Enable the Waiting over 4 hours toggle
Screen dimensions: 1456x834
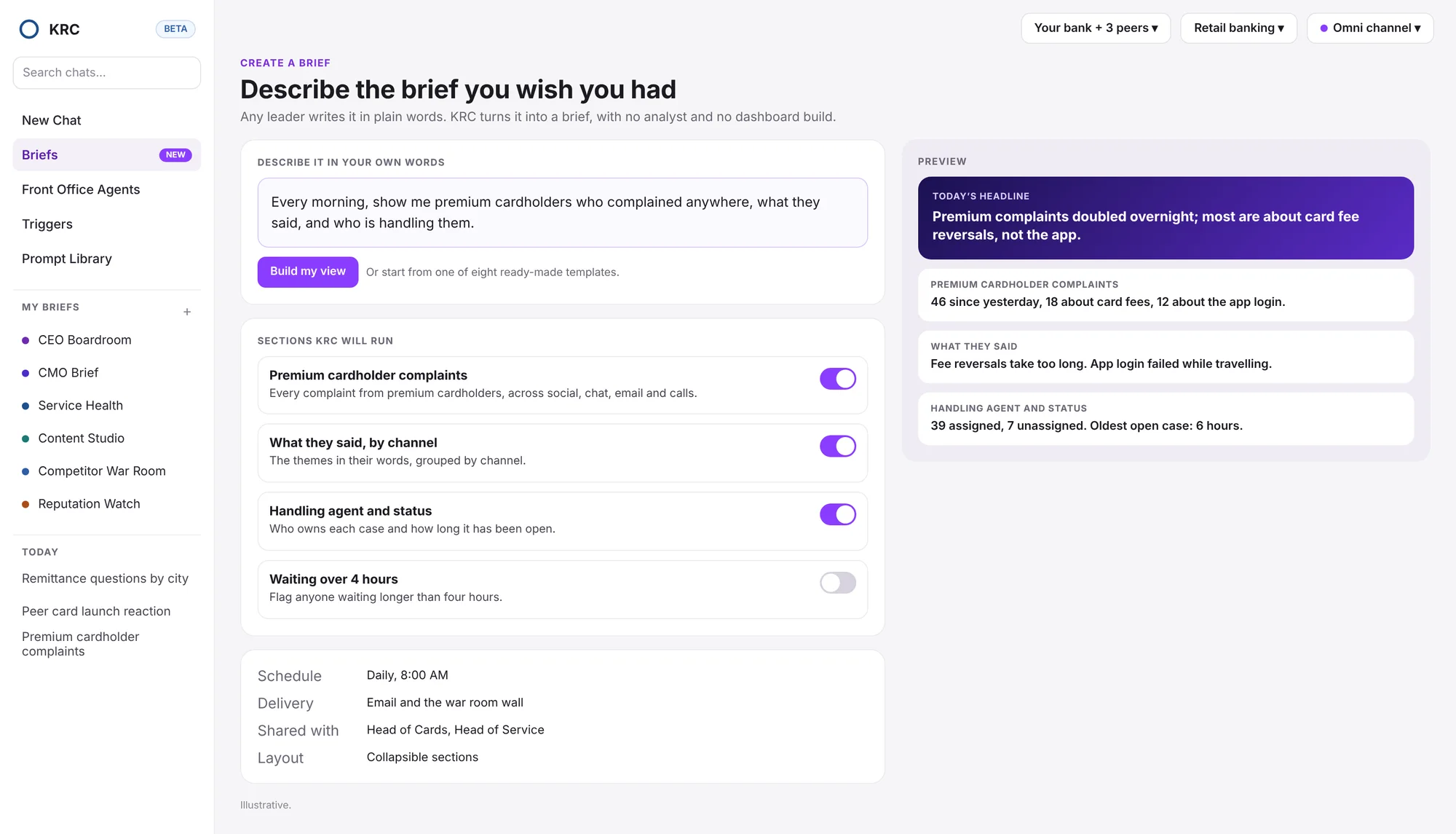838,583
